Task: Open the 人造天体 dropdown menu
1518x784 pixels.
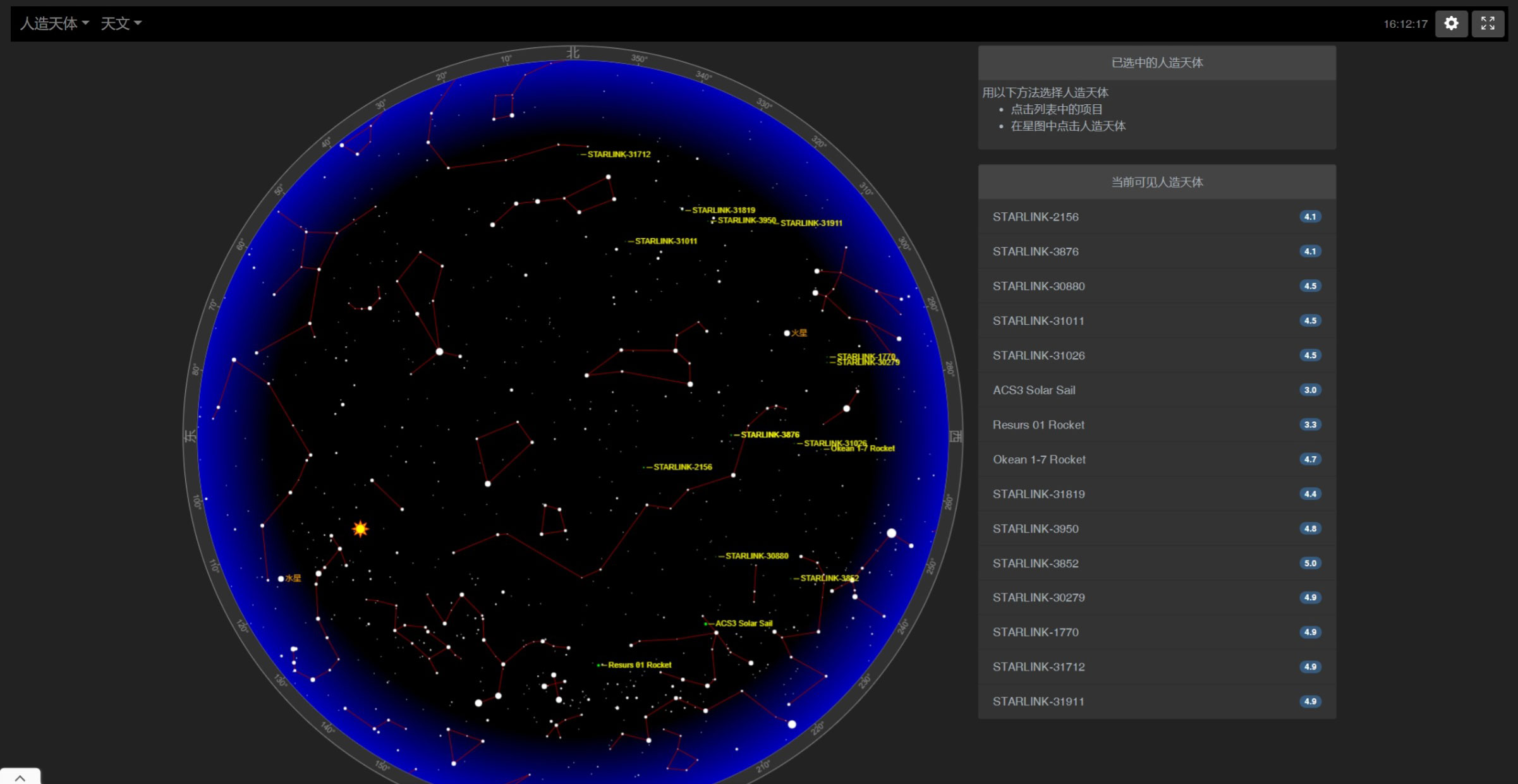Action: point(55,24)
